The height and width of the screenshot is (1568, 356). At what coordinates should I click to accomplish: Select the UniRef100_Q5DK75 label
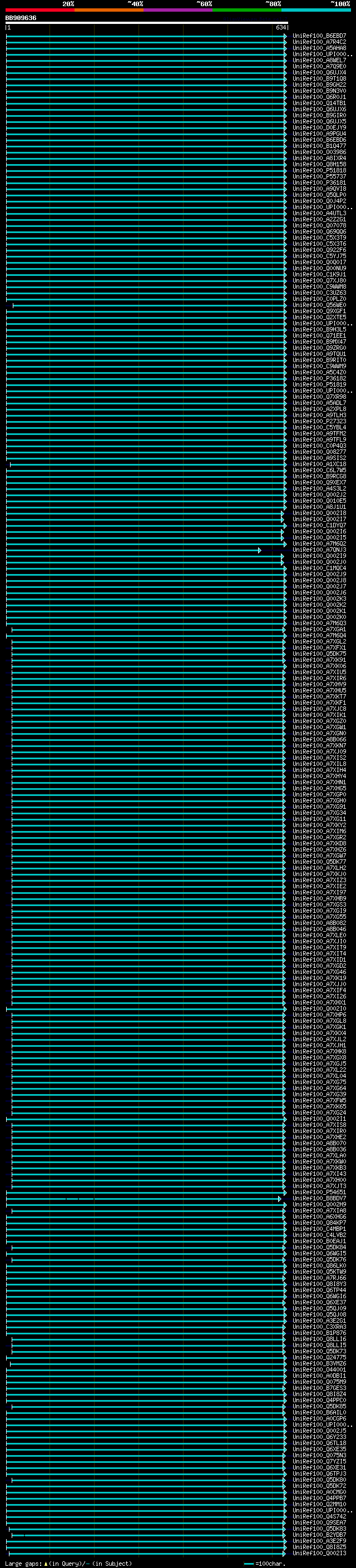pos(319,654)
